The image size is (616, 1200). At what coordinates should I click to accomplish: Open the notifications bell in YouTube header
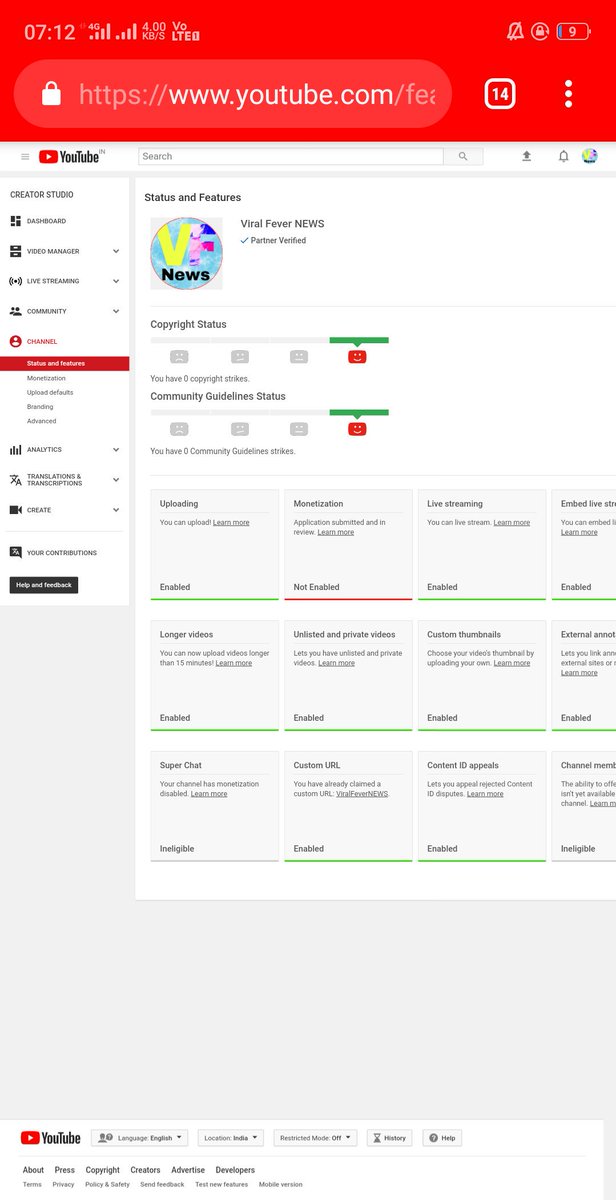tap(563, 157)
